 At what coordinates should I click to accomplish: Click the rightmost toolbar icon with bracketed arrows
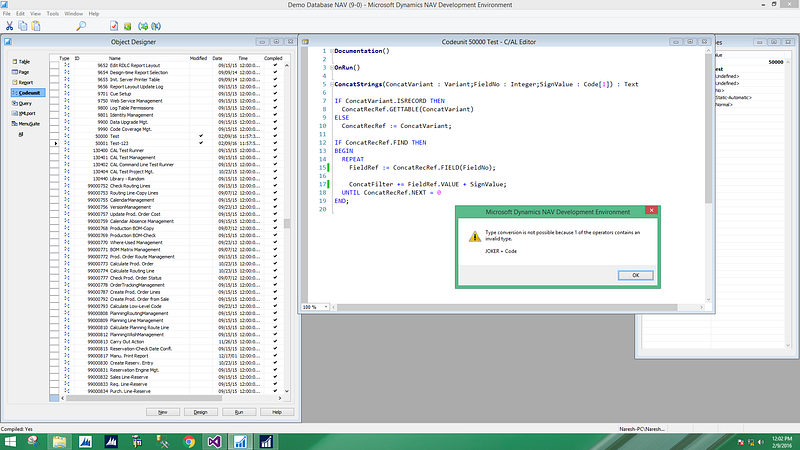156,26
